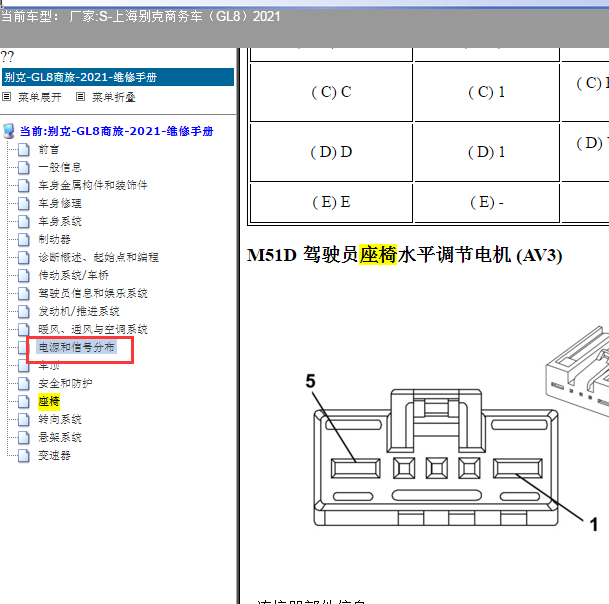Open the 车身系统 section
609x604 pixels.
coord(60,221)
